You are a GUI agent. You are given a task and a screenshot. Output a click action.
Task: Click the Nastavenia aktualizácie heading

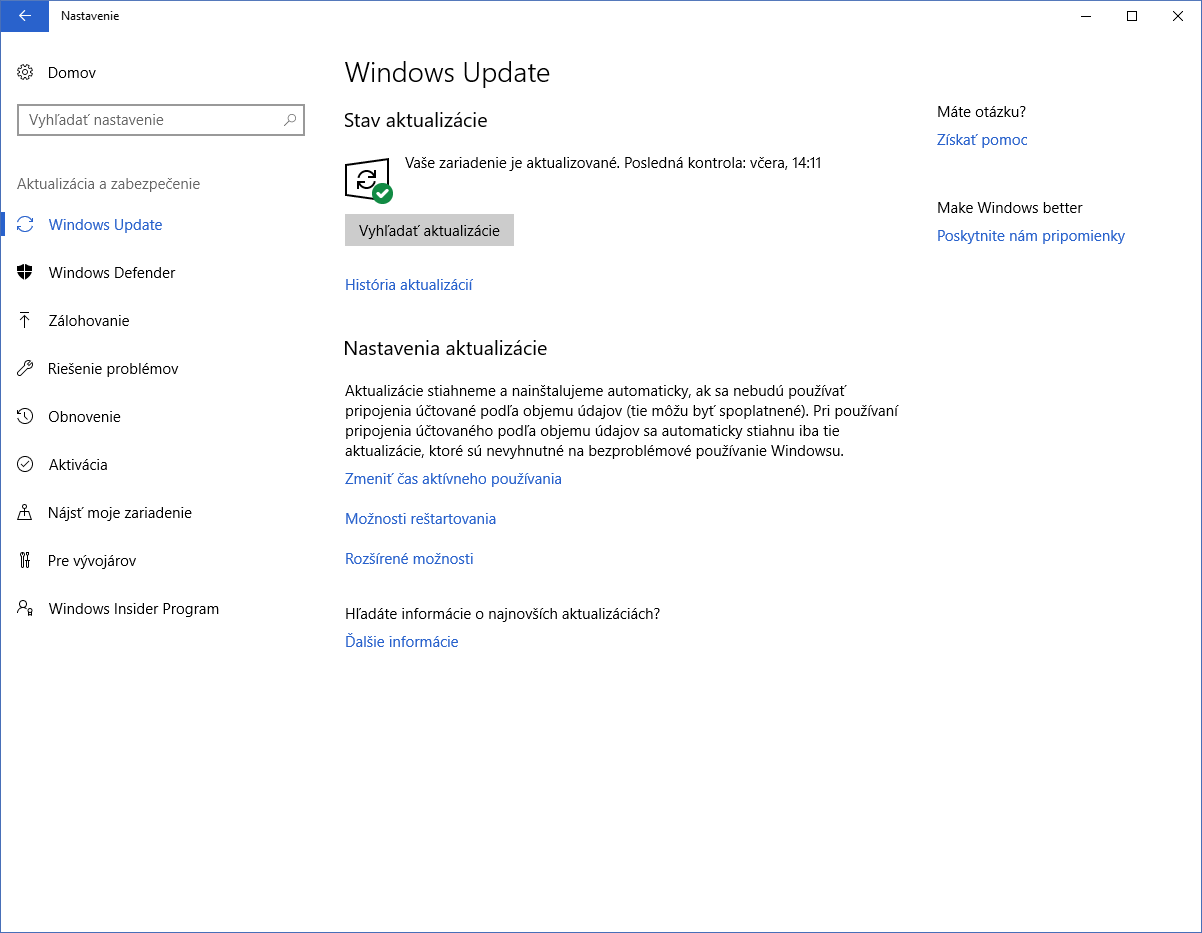tap(445, 349)
